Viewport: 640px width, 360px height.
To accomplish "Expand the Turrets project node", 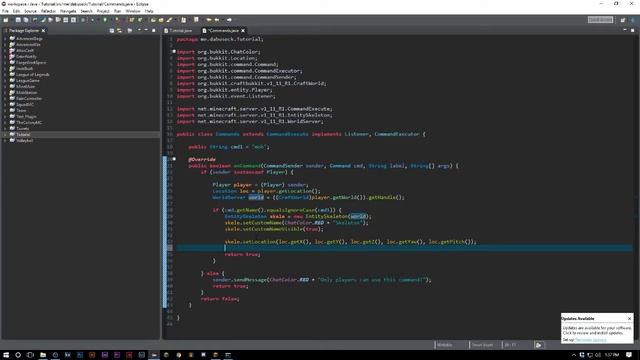I will tap(5, 128).
